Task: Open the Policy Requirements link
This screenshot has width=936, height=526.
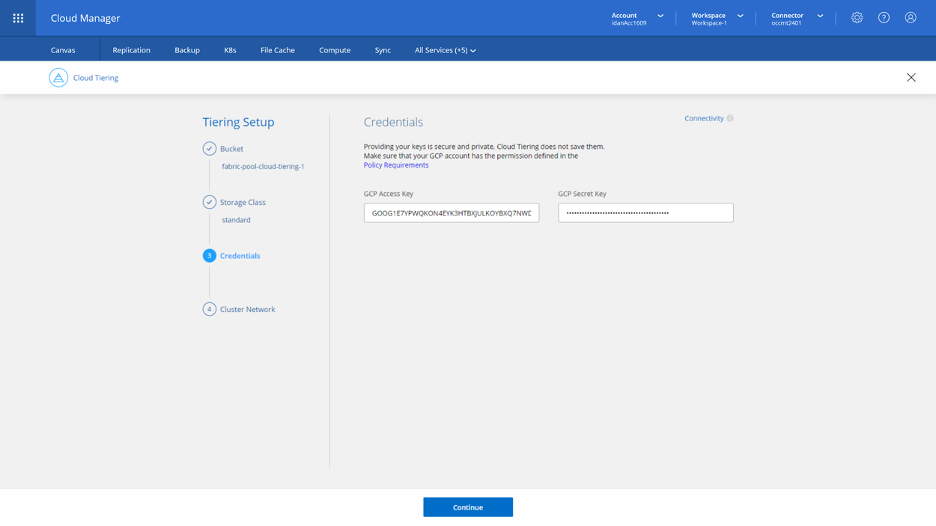Action: pos(396,165)
